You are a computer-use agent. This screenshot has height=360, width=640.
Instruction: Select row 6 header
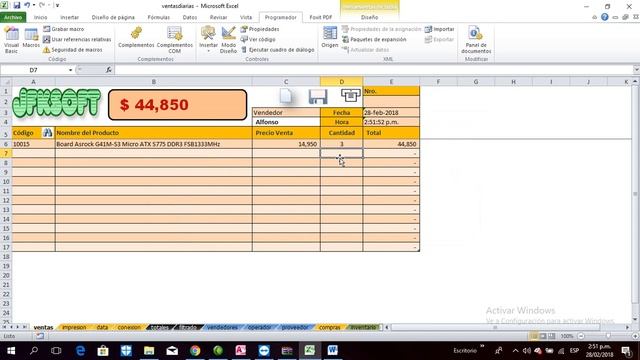[x=6, y=144]
